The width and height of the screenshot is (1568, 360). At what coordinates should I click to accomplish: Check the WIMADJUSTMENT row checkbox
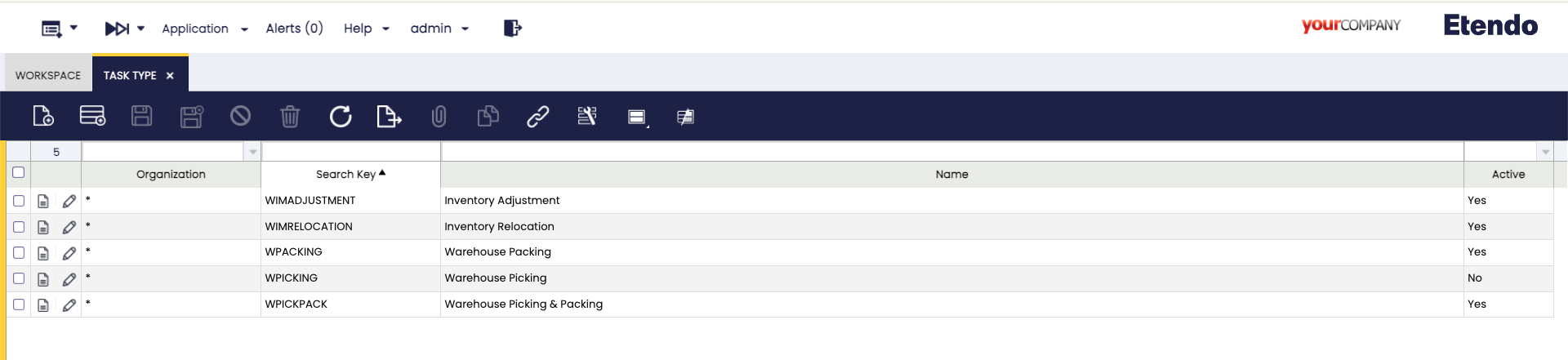click(x=19, y=201)
